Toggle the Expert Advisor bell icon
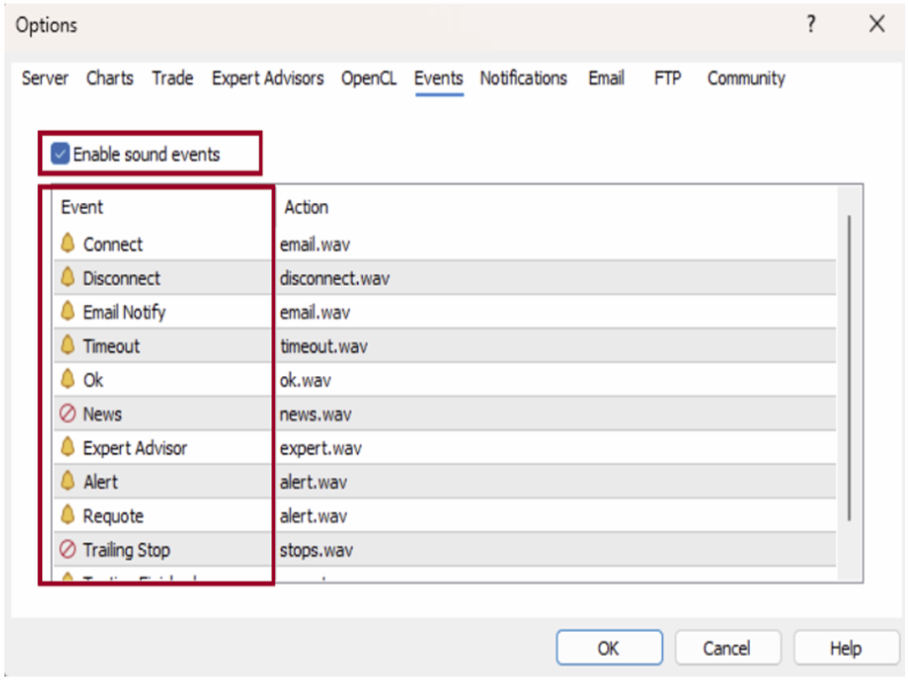 68,447
